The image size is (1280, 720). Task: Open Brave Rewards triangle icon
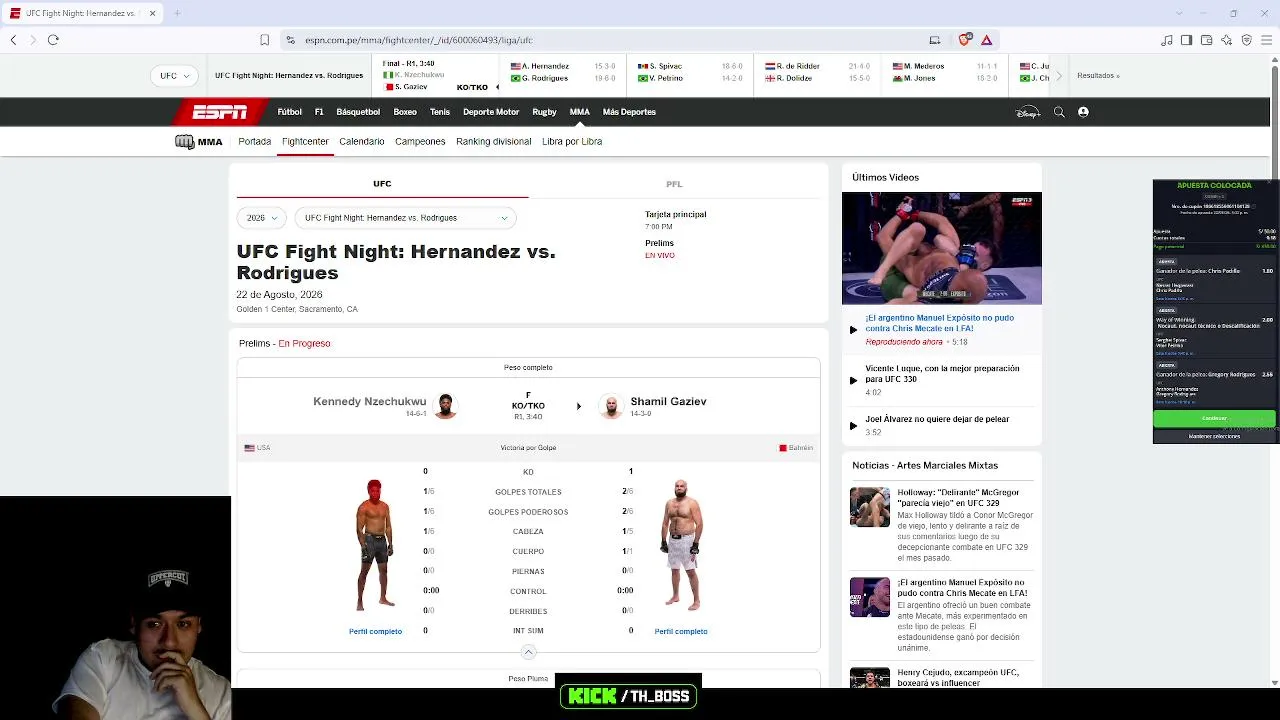pyautogui.click(x=986, y=40)
